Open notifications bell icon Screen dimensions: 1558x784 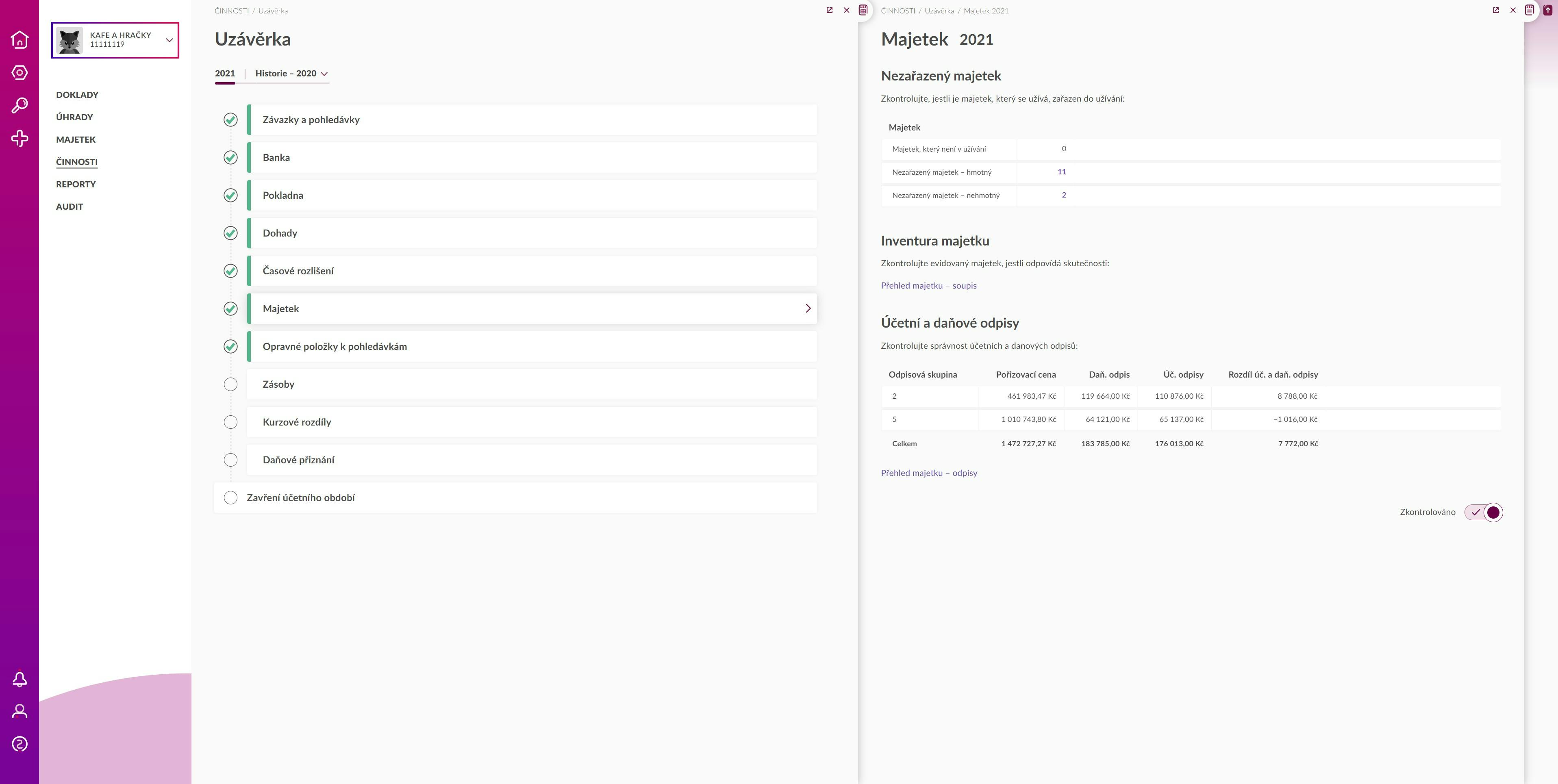pyautogui.click(x=20, y=679)
